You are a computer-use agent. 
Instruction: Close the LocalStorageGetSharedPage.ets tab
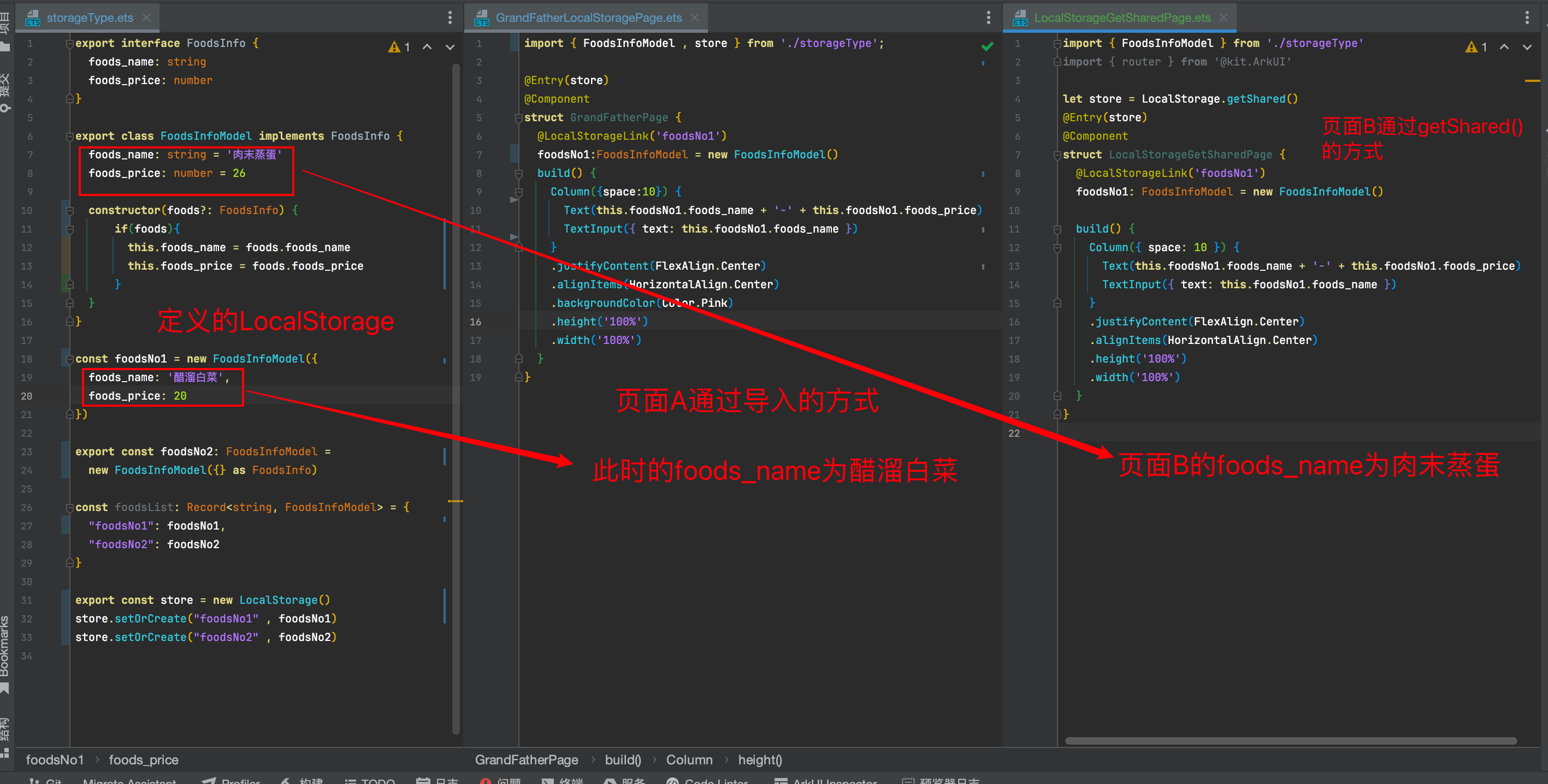click(x=1224, y=17)
